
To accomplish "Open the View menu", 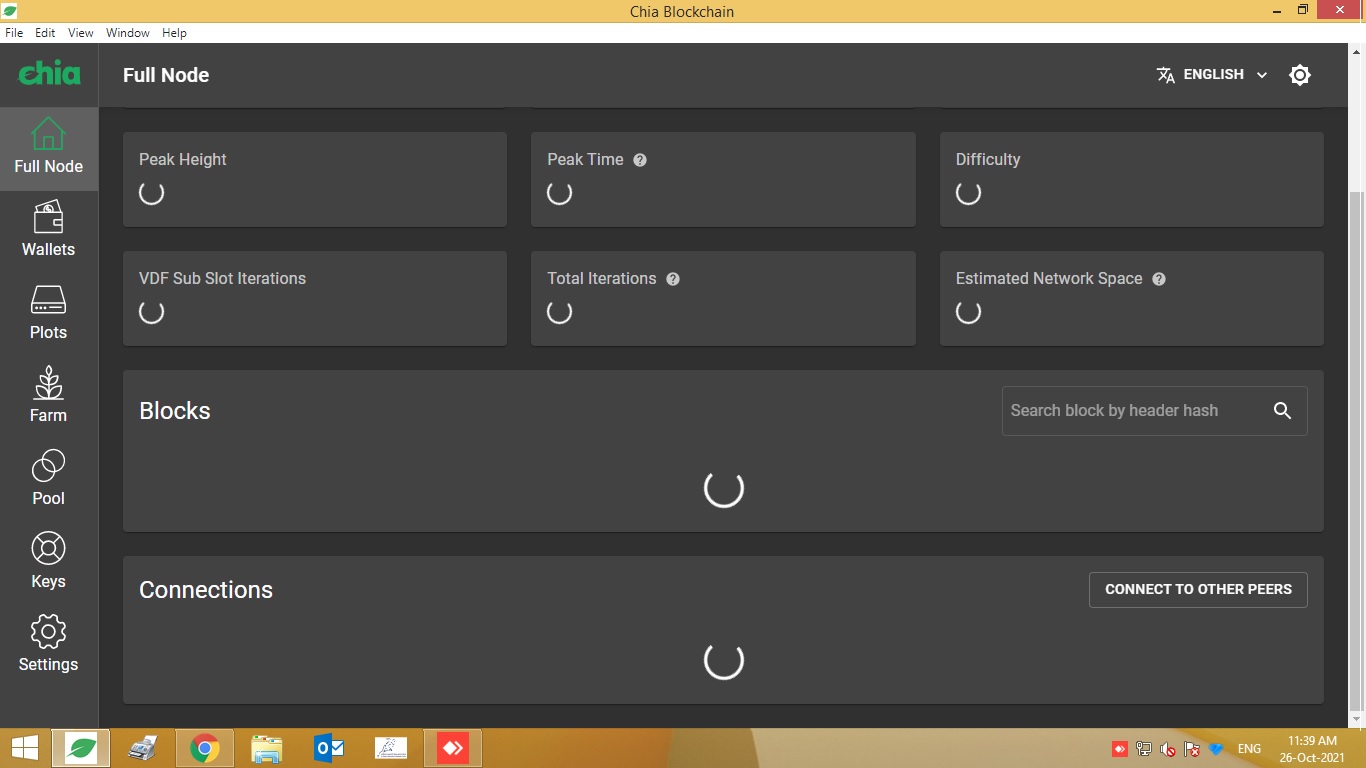I will coord(81,33).
